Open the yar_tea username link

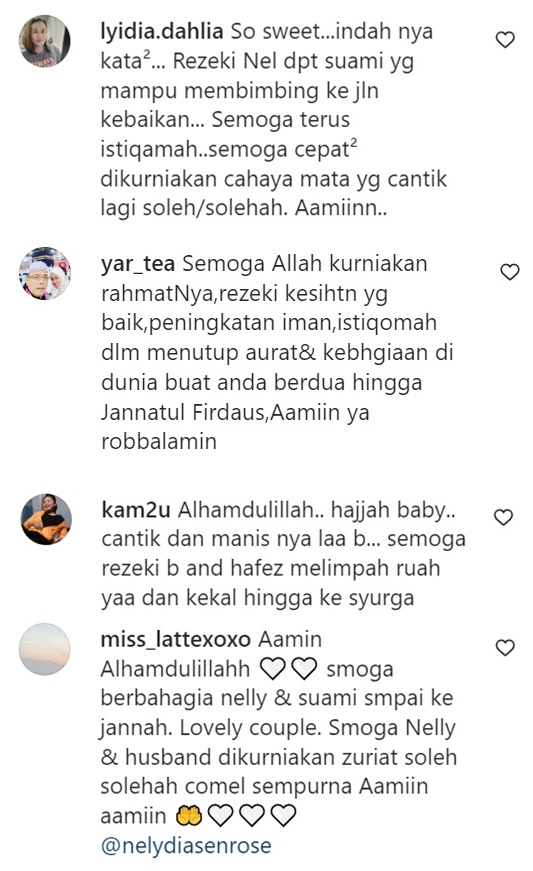click(x=138, y=264)
